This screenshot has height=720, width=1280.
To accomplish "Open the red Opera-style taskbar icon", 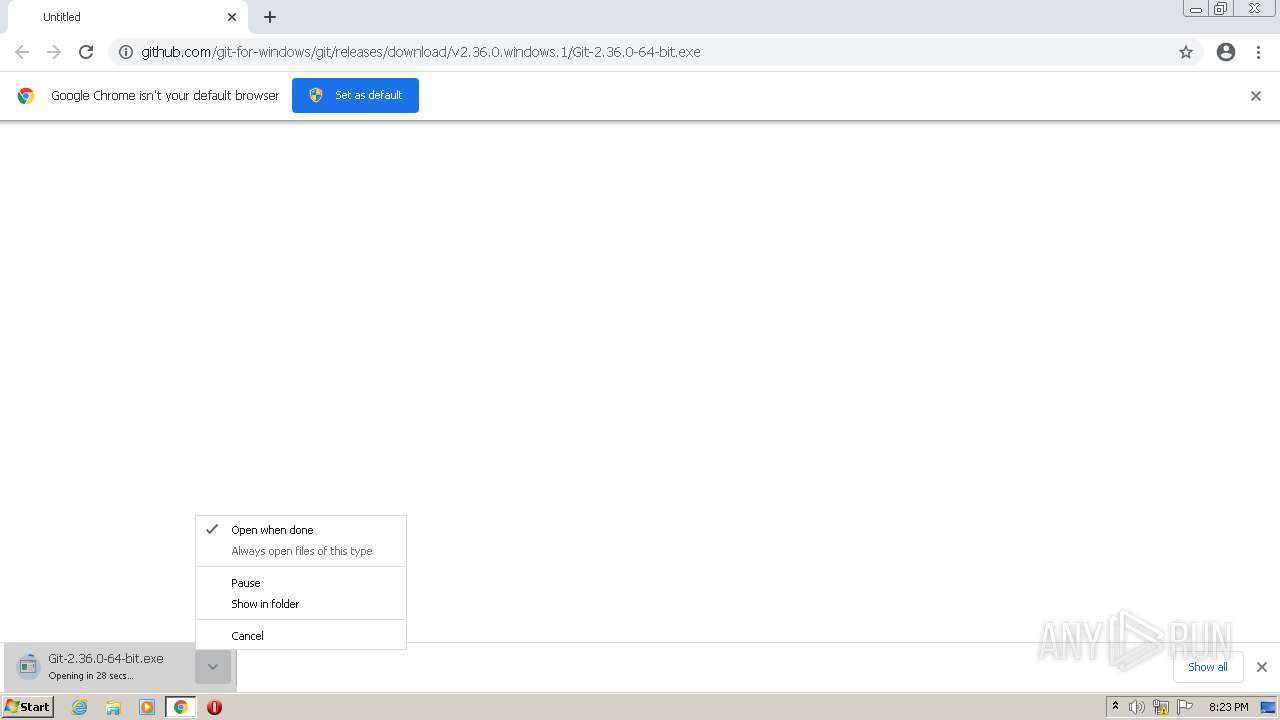I will pyautogui.click(x=214, y=707).
